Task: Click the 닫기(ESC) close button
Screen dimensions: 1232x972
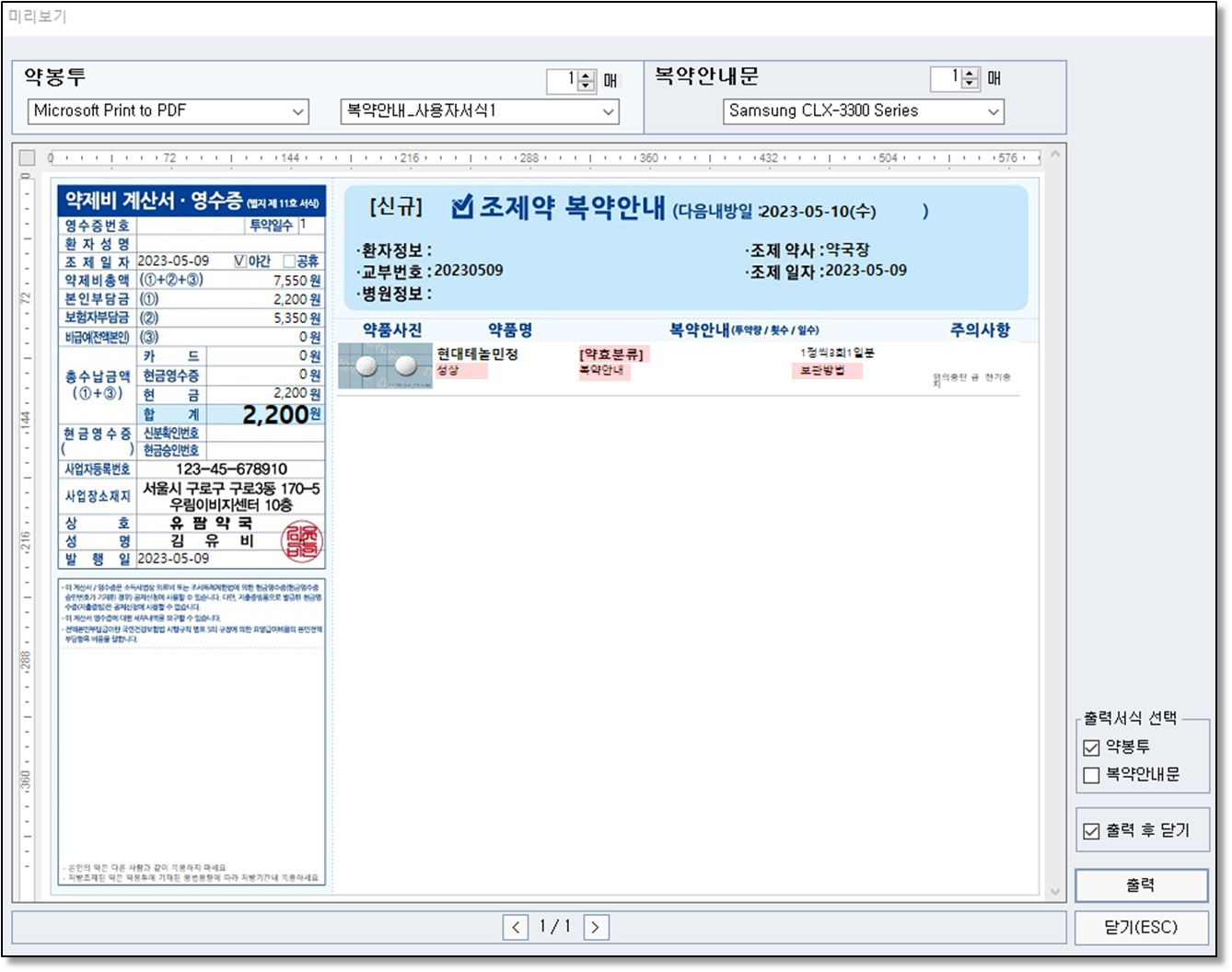Action: 1141,927
